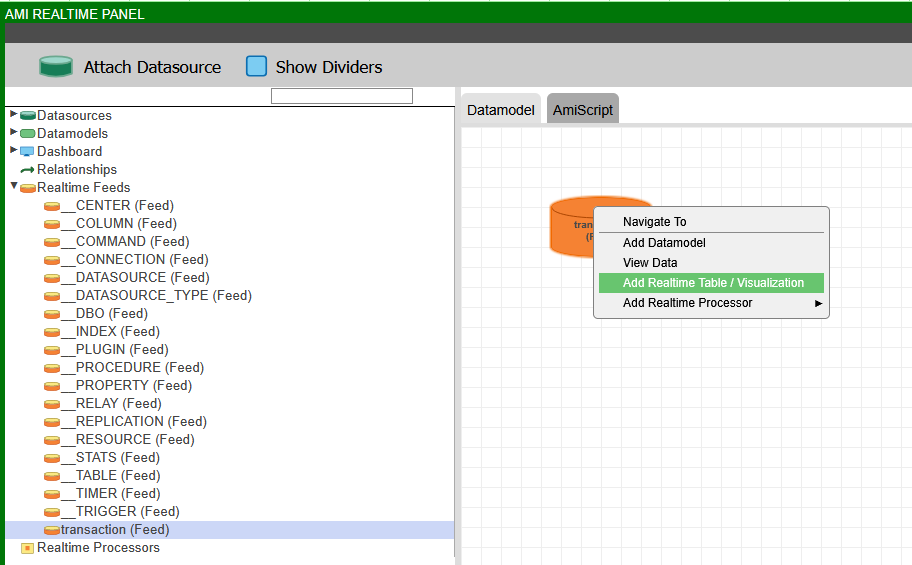The image size is (912, 565).
Task: Click the tree search input field
Action: click(341, 96)
